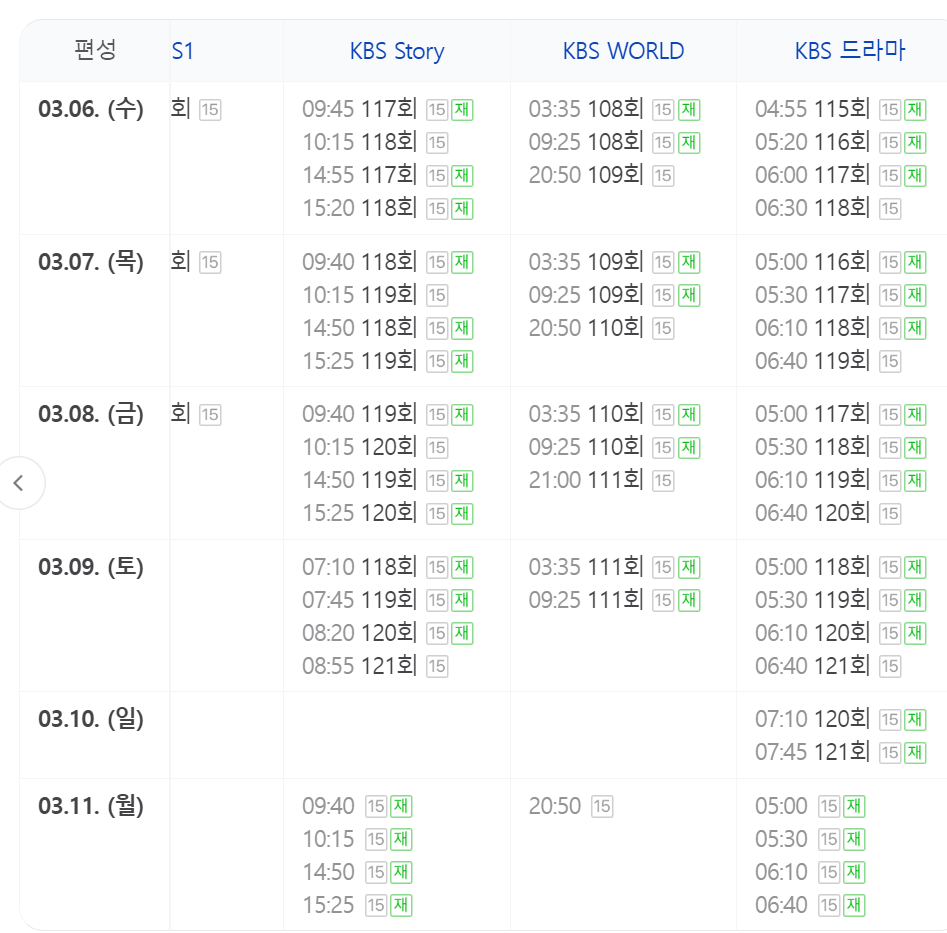Viewport: 947px width, 933px height.
Task: Select the 03.09. (토) date row label
Action: click(91, 567)
